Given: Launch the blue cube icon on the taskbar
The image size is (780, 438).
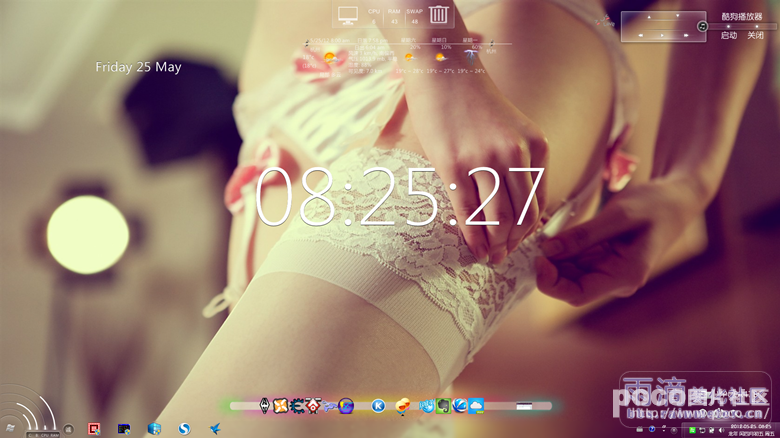Looking at the screenshot, I should (154, 429).
